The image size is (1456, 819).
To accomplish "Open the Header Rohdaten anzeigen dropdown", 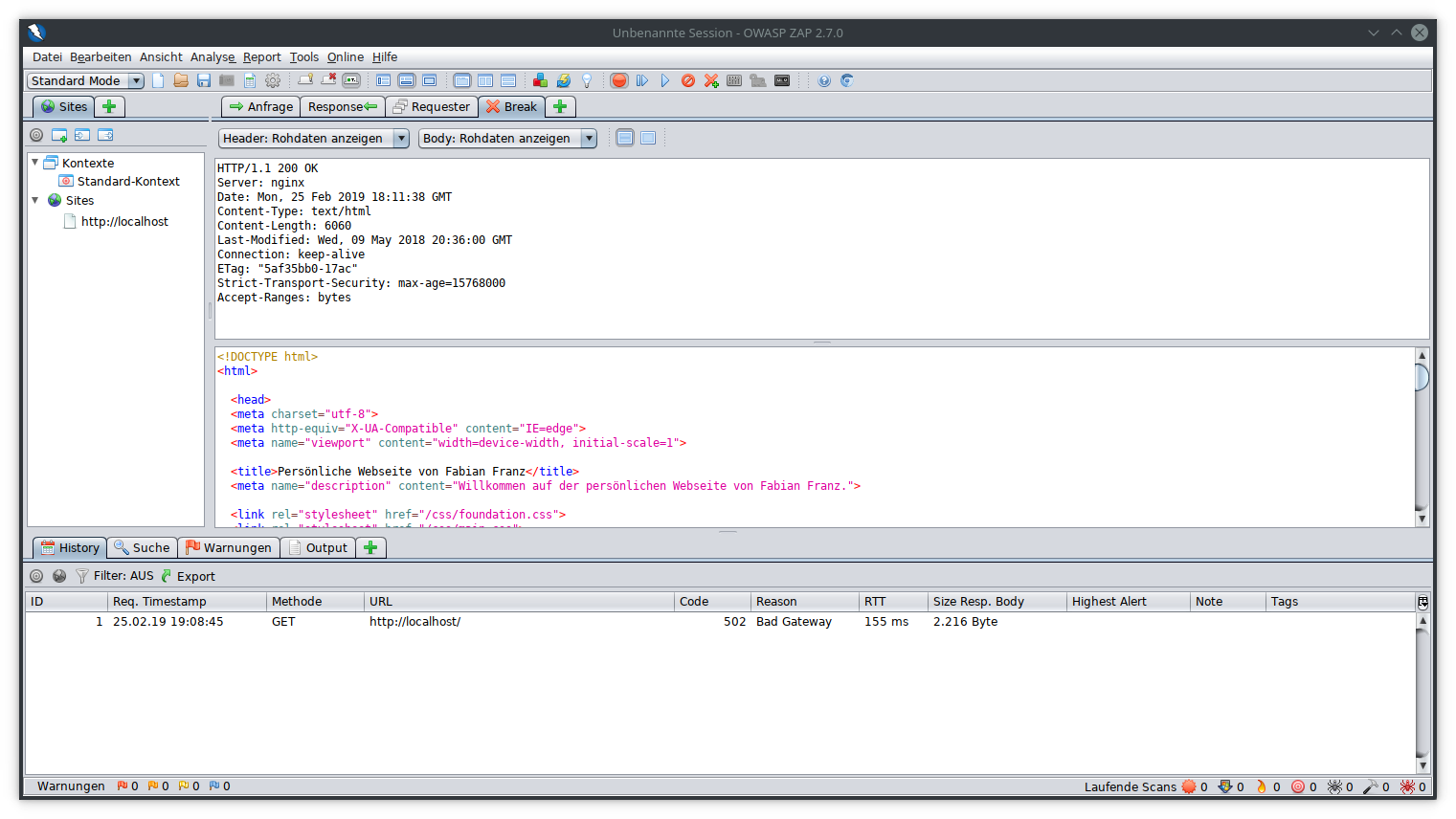I will 313,138.
